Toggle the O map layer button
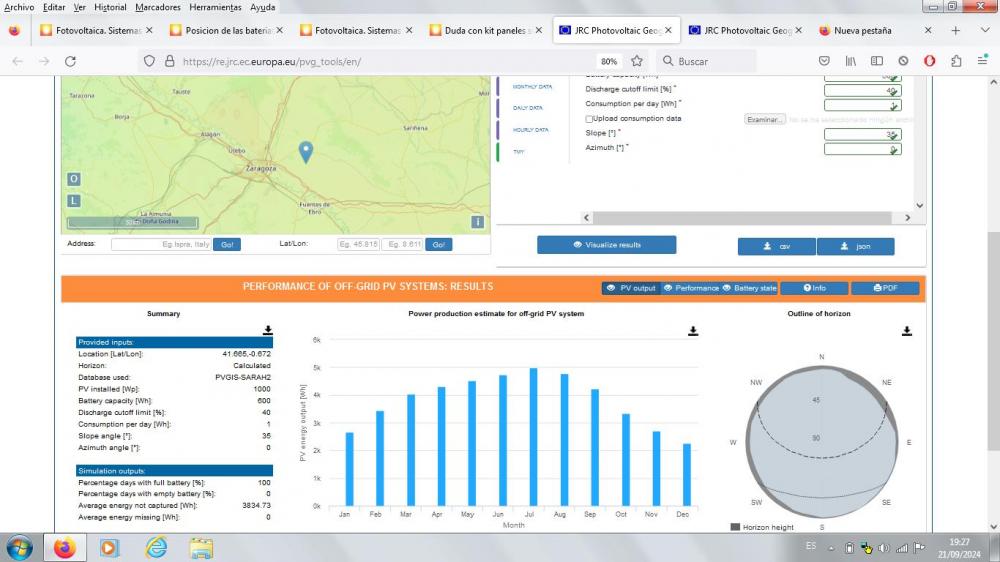Image resolution: width=1000 pixels, height=562 pixels. tap(74, 179)
